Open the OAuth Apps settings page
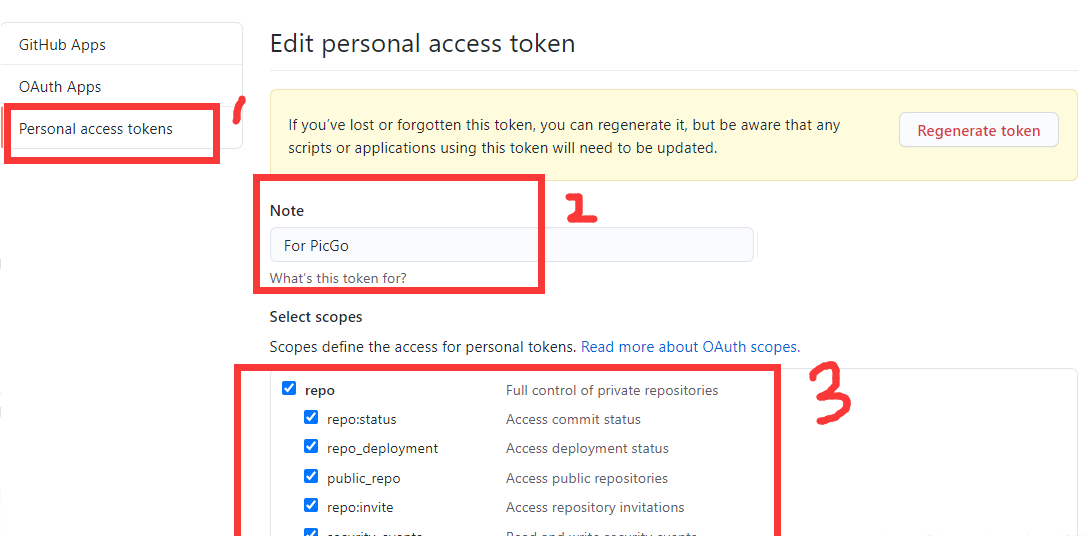The width and height of the screenshot is (1086, 536). pos(60,87)
